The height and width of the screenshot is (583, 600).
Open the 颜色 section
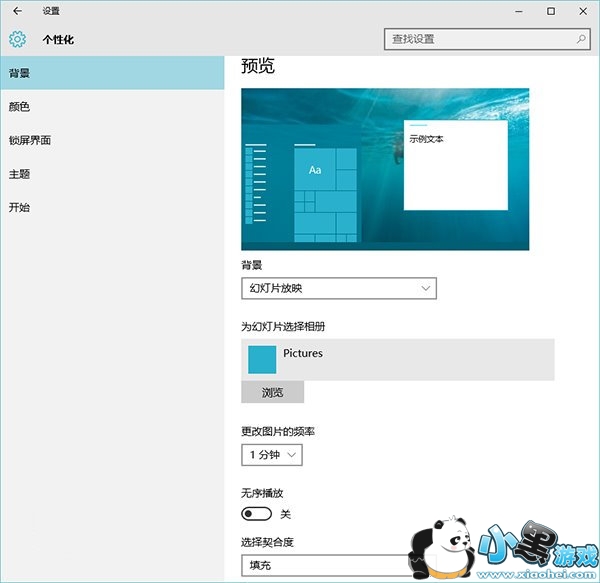pos(112,107)
